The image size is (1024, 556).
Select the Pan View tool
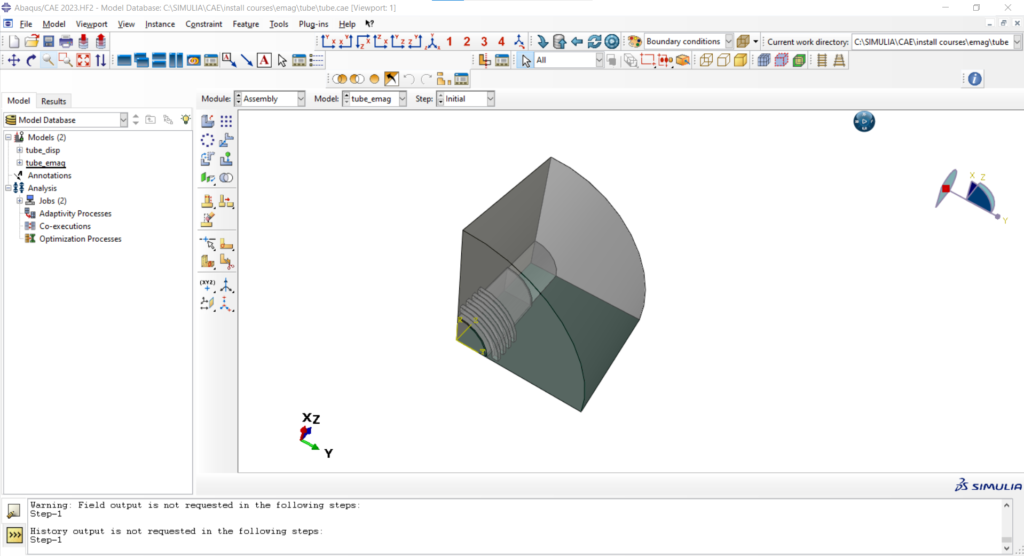click(x=14, y=60)
